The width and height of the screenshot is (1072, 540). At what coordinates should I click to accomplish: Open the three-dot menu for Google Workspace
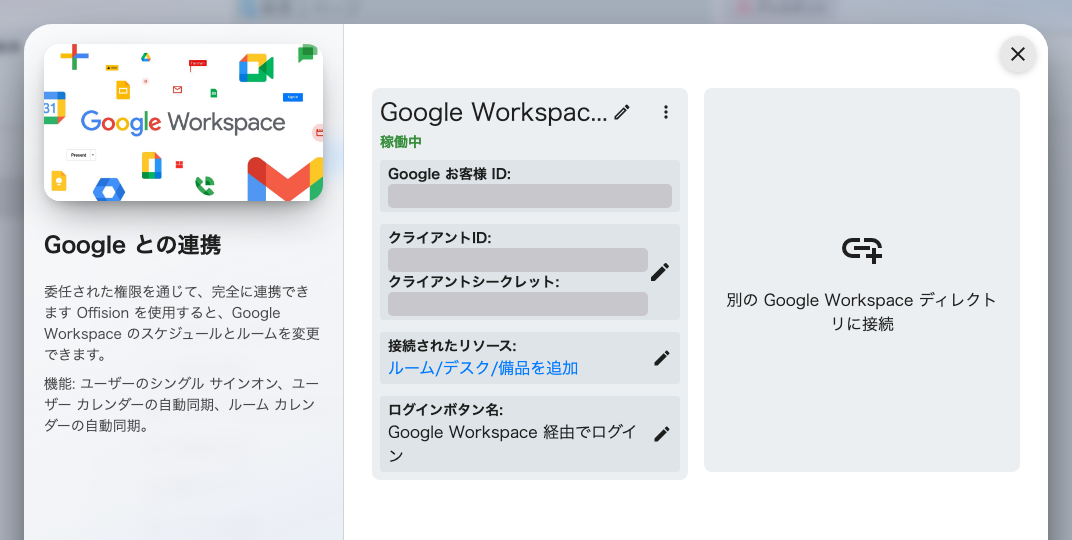(665, 112)
